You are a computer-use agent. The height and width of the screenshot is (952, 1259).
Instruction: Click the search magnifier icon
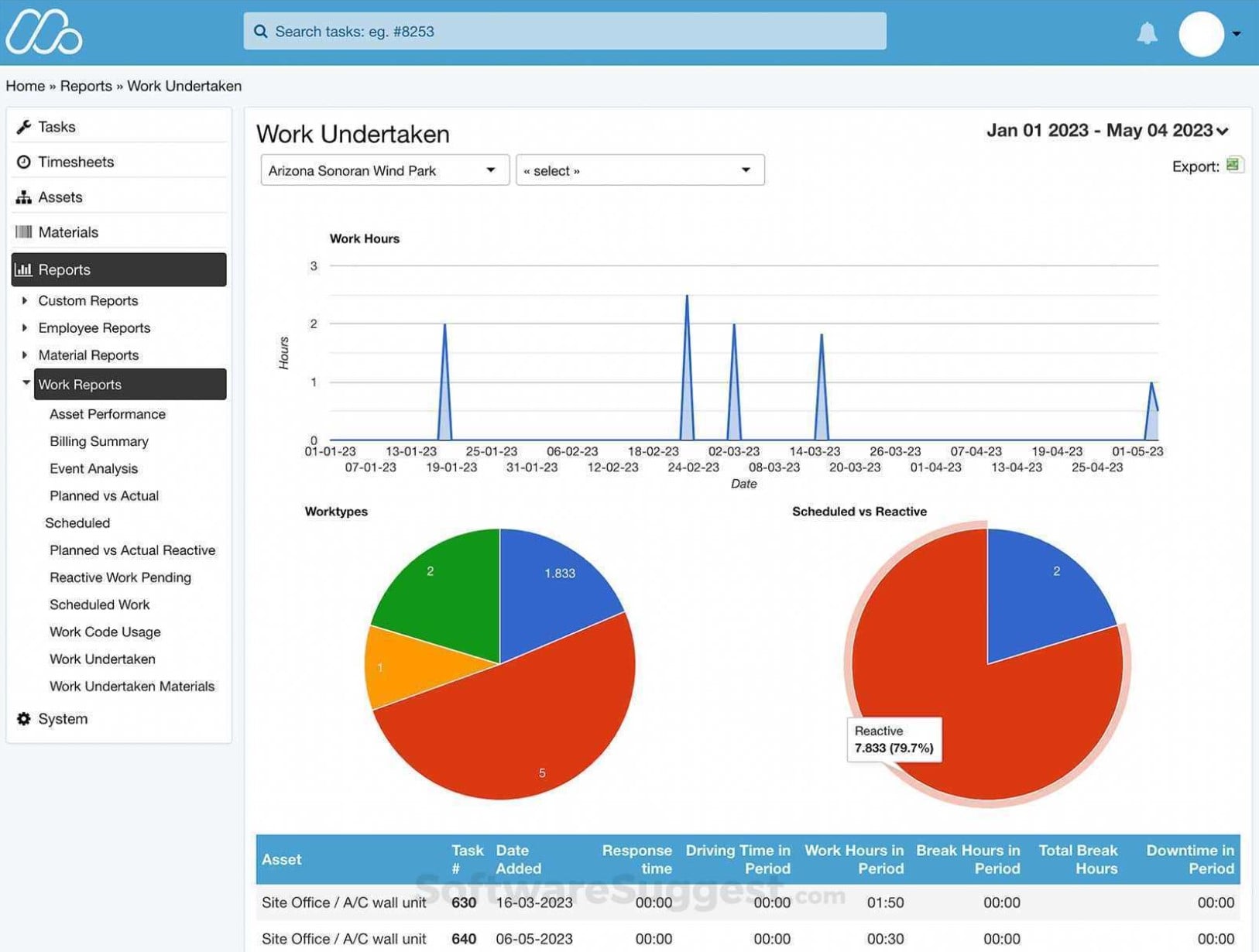click(261, 31)
